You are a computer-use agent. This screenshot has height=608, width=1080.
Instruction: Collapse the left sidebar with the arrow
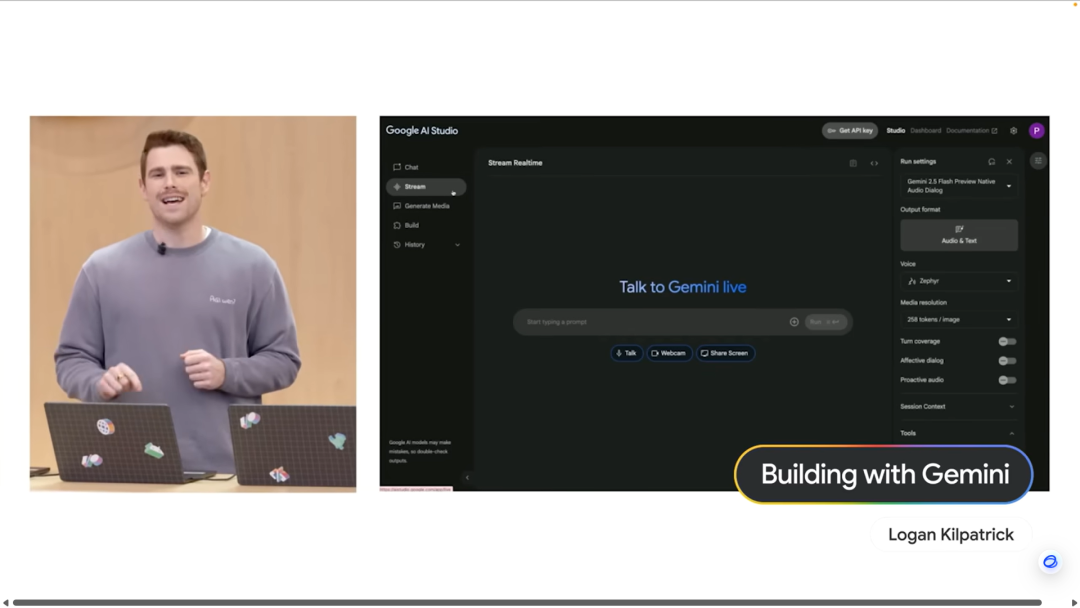point(467,477)
